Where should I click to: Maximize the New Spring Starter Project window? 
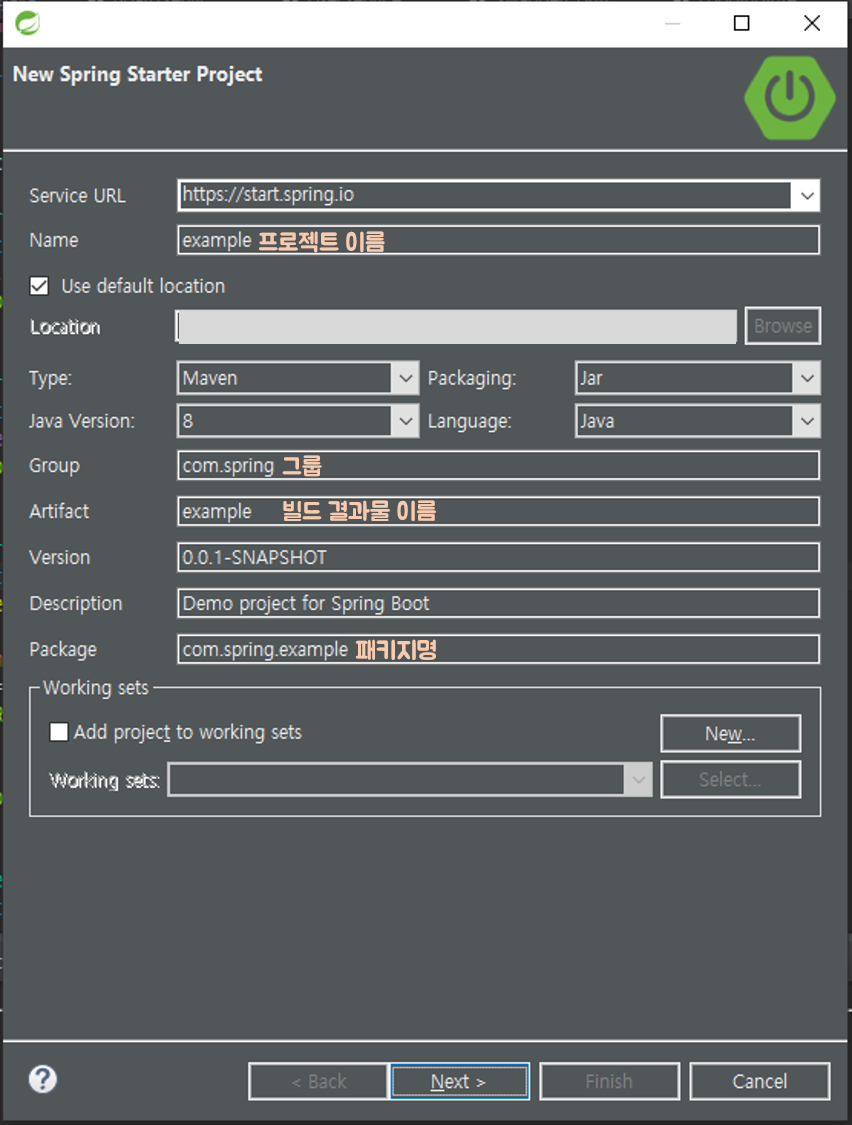tap(741, 23)
